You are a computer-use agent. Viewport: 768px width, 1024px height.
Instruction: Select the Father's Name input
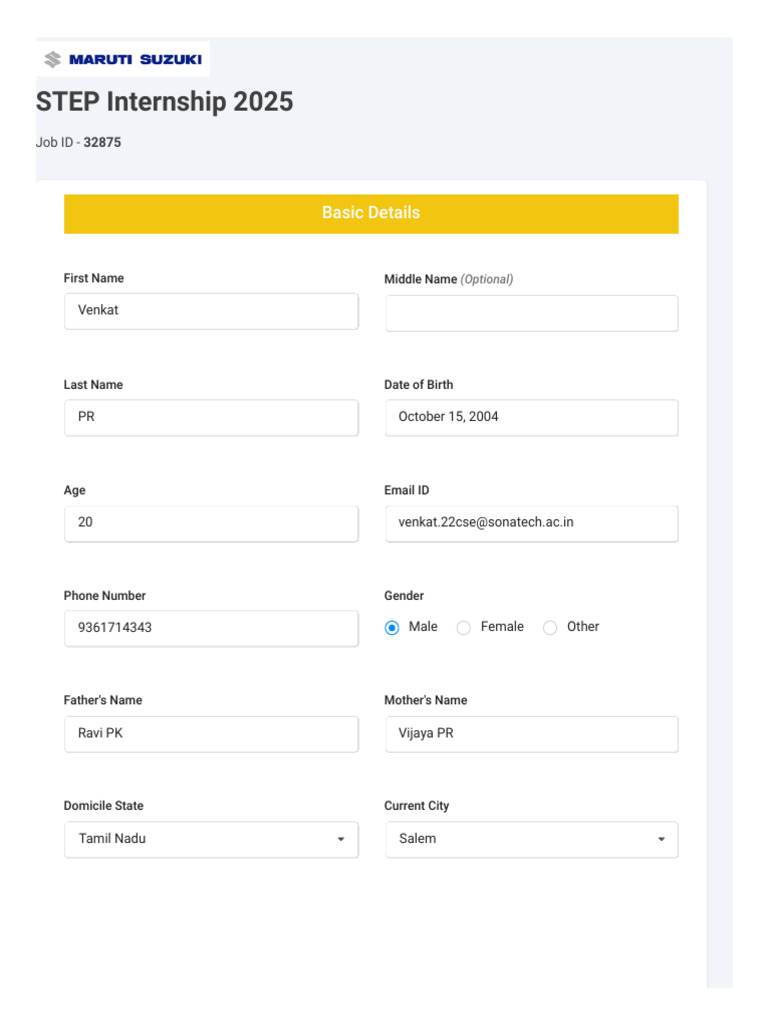pyautogui.click(x=211, y=734)
